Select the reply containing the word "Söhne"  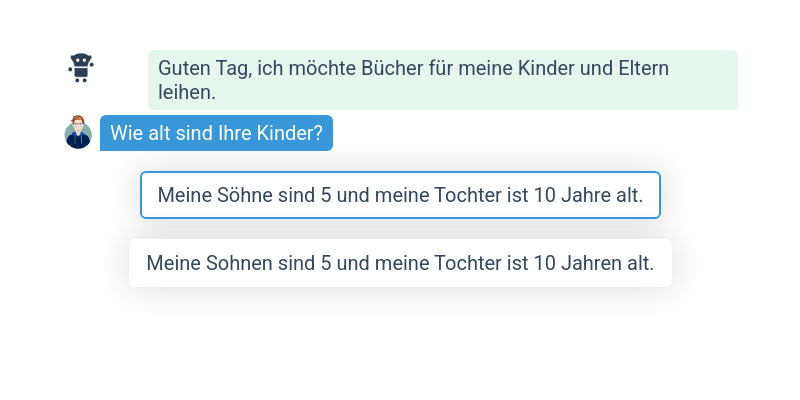[400, 195]
